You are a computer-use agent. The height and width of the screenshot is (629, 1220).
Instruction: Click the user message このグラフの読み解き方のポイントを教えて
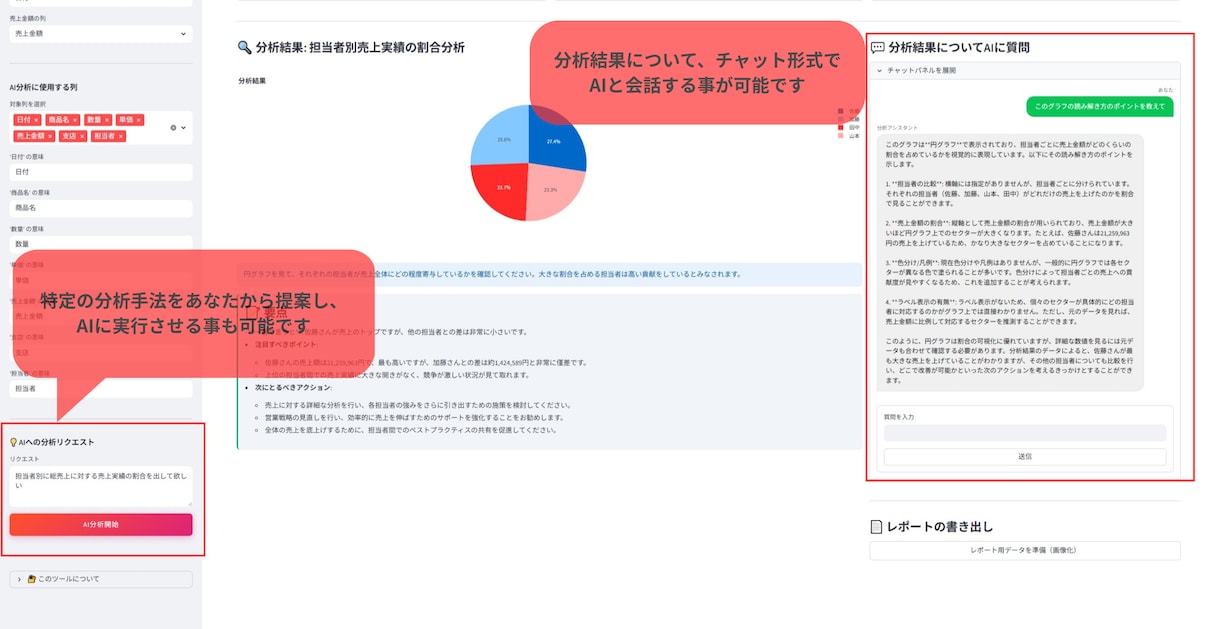1100,106
